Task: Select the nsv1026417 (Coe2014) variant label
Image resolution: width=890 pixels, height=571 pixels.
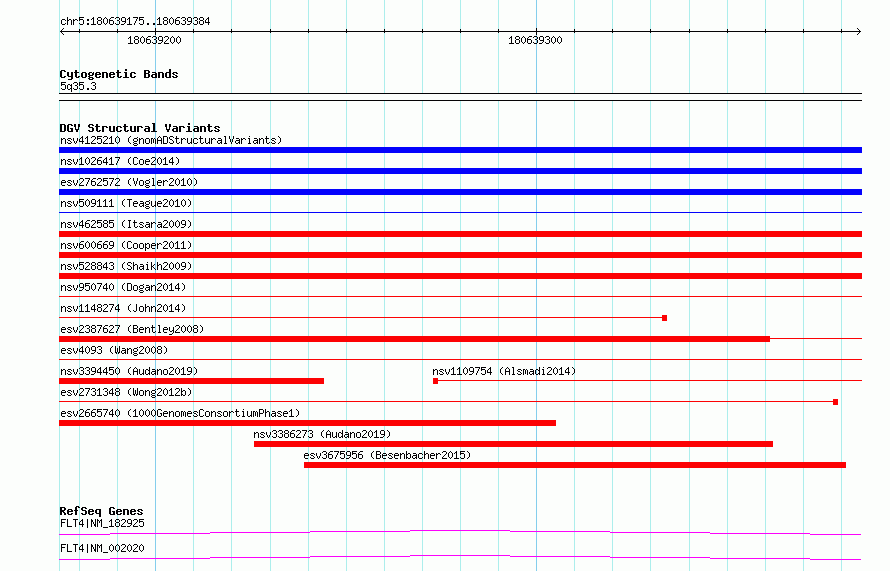Action: (x=120, y=161)
